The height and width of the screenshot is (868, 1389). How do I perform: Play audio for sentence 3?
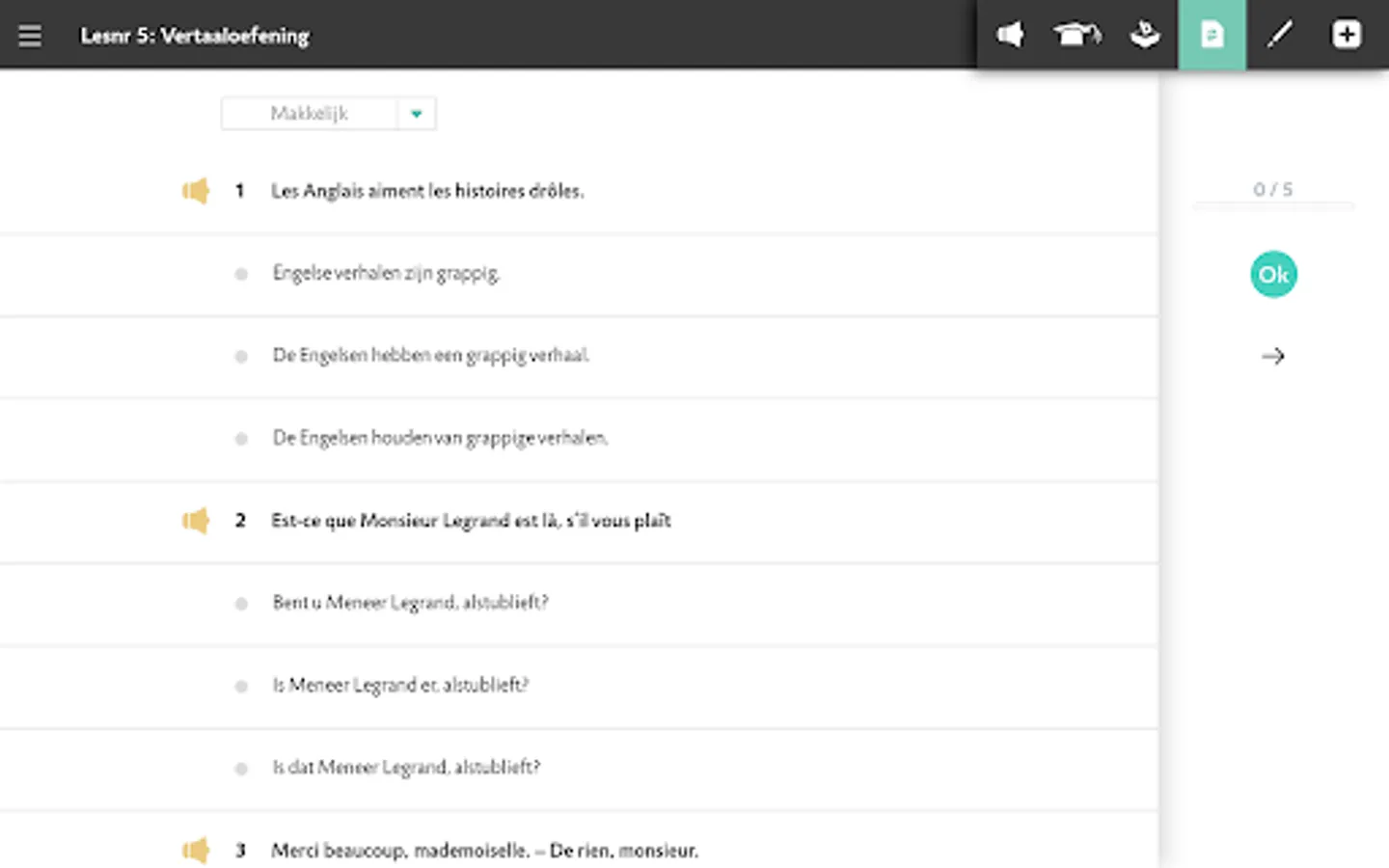(196, 851)
